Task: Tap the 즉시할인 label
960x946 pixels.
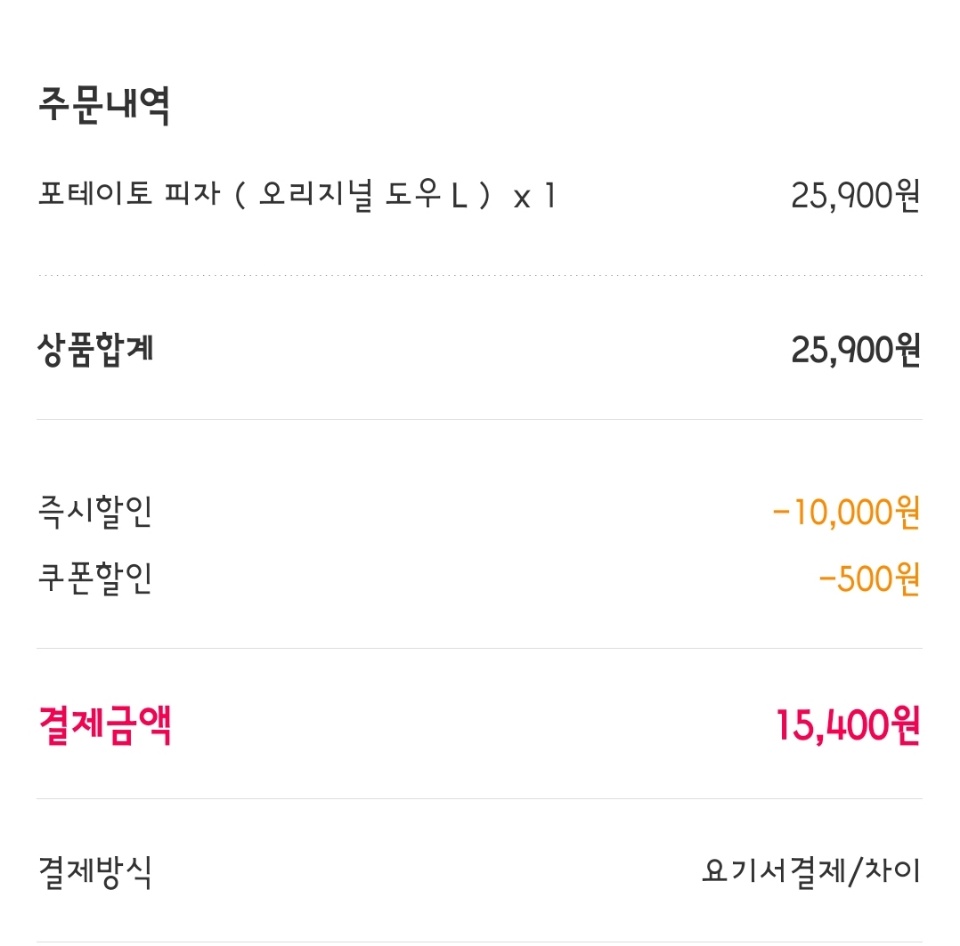Action: 95,513
